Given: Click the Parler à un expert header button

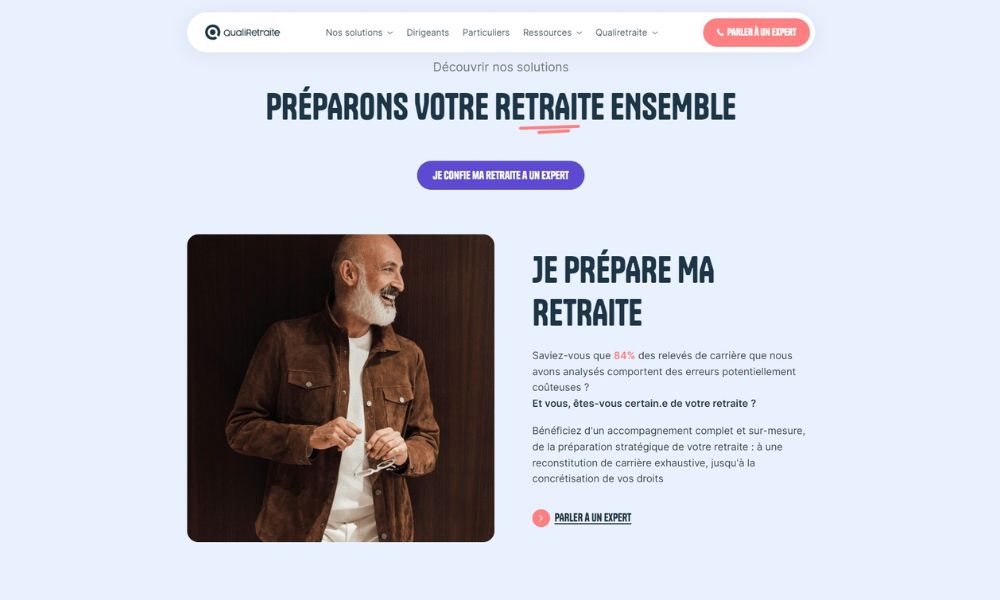Looking at the screenshot, I should tap(756, 33).
